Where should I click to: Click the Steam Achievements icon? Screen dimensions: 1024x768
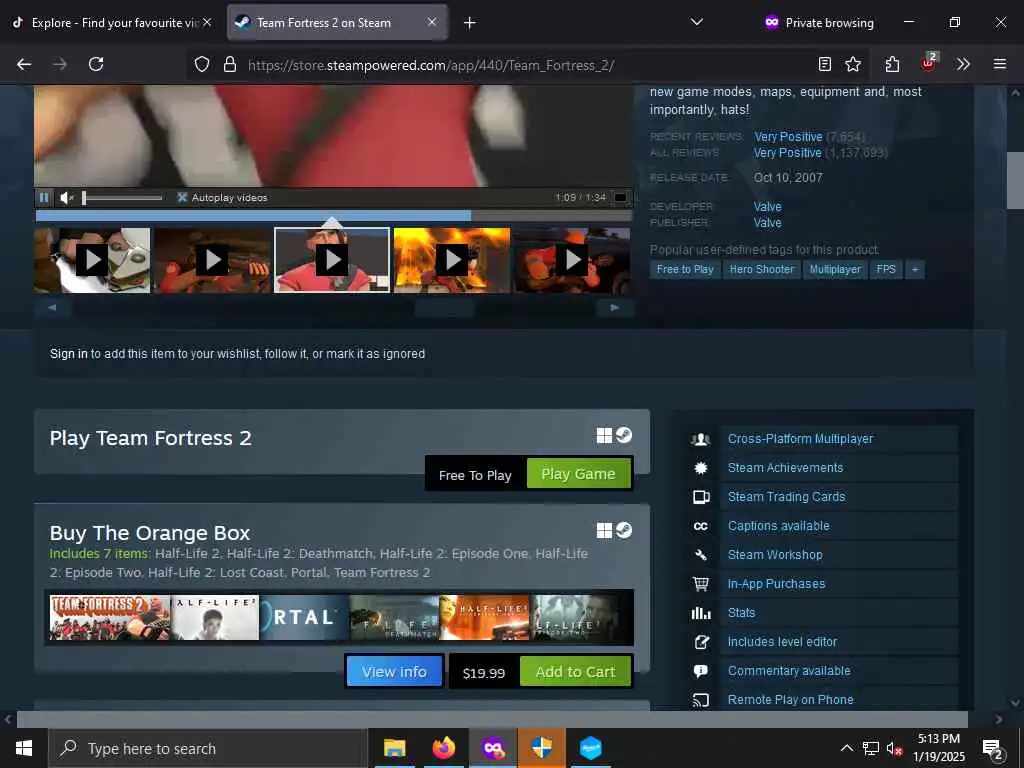click(x=701, y=468)
